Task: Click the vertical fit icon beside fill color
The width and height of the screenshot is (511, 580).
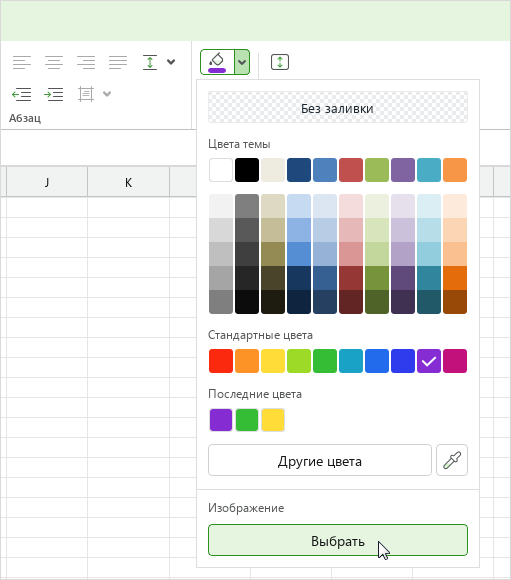Action: (280, 62)
